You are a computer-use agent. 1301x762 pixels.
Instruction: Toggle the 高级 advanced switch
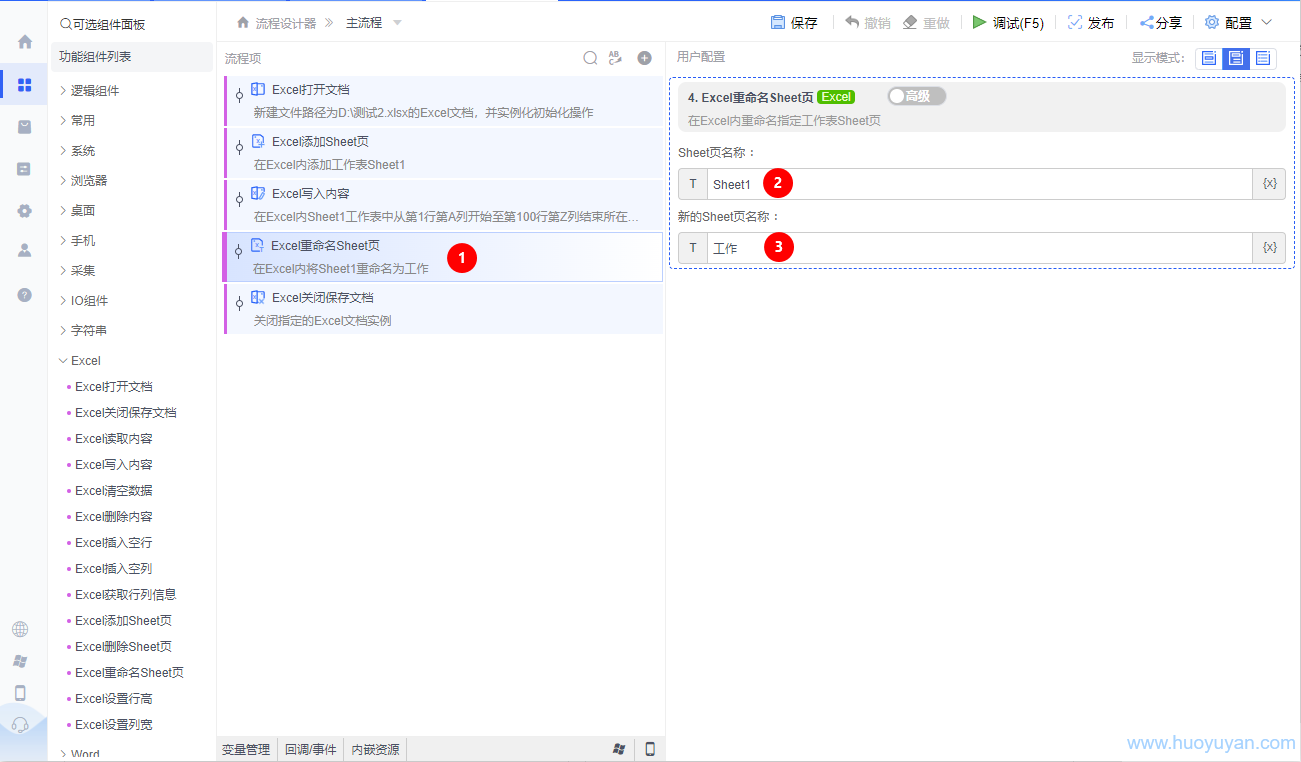[x=915, y=96]
